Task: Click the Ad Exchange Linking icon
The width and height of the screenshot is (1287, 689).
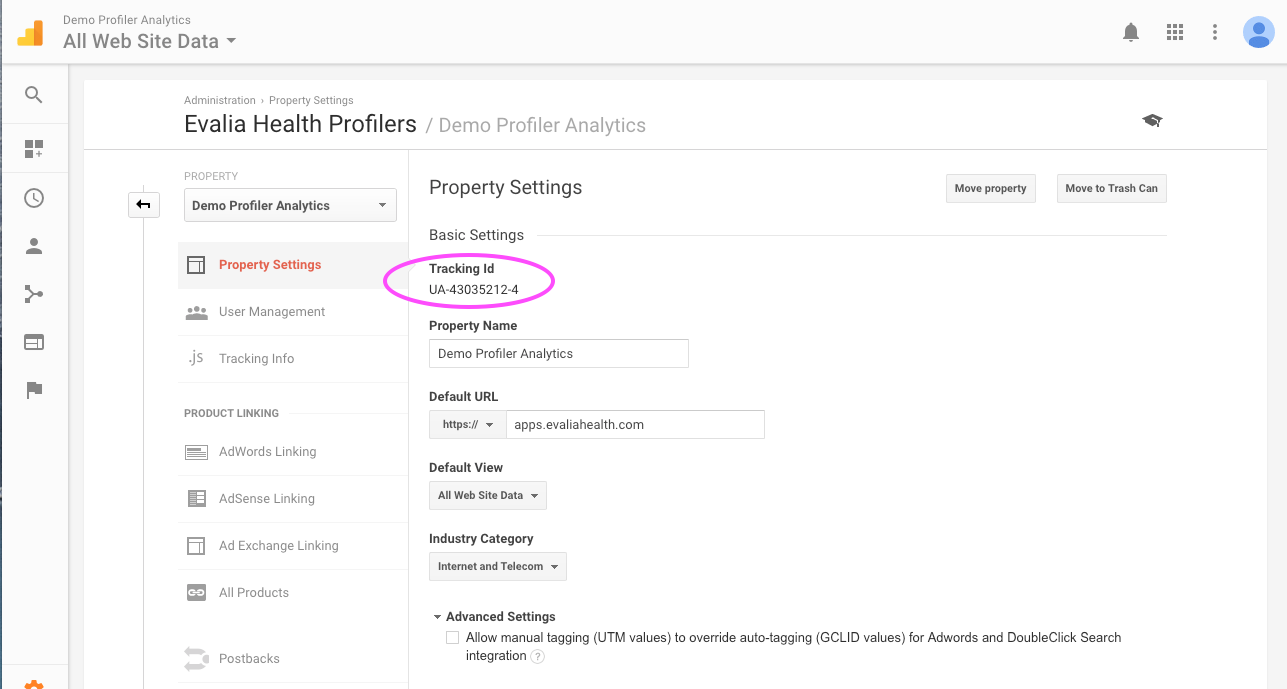Action: click(196, 546)
